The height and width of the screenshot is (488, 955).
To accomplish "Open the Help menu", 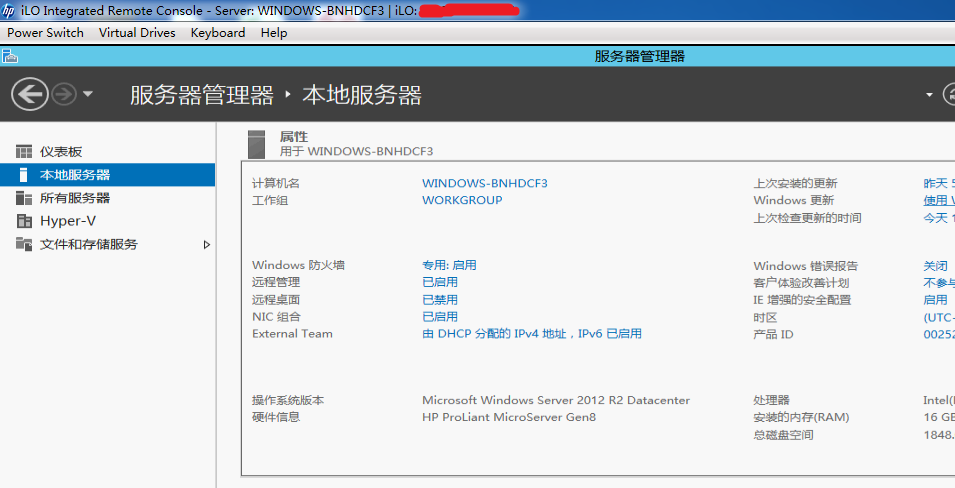I will 274,33.
